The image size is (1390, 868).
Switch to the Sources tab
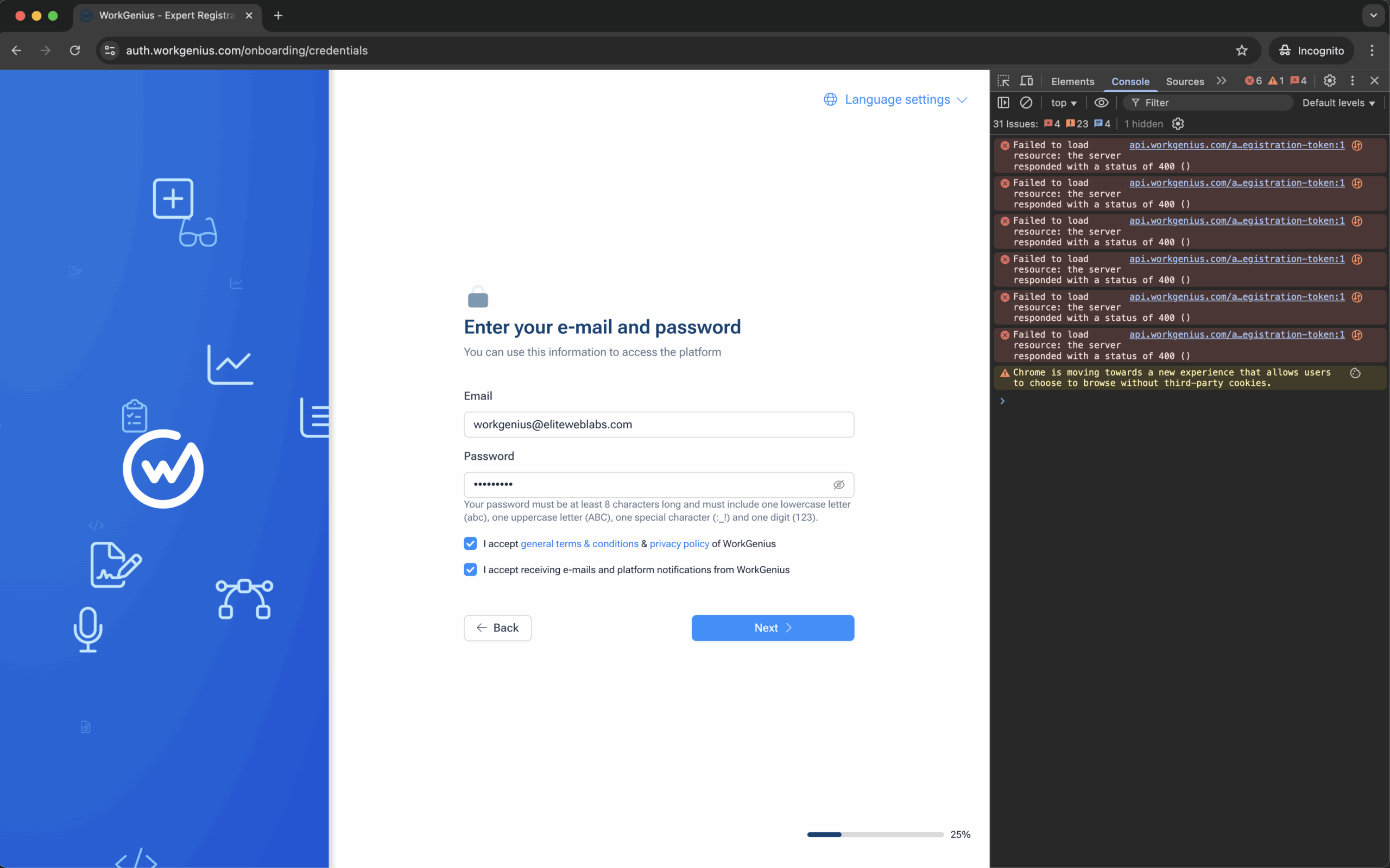1184,81
